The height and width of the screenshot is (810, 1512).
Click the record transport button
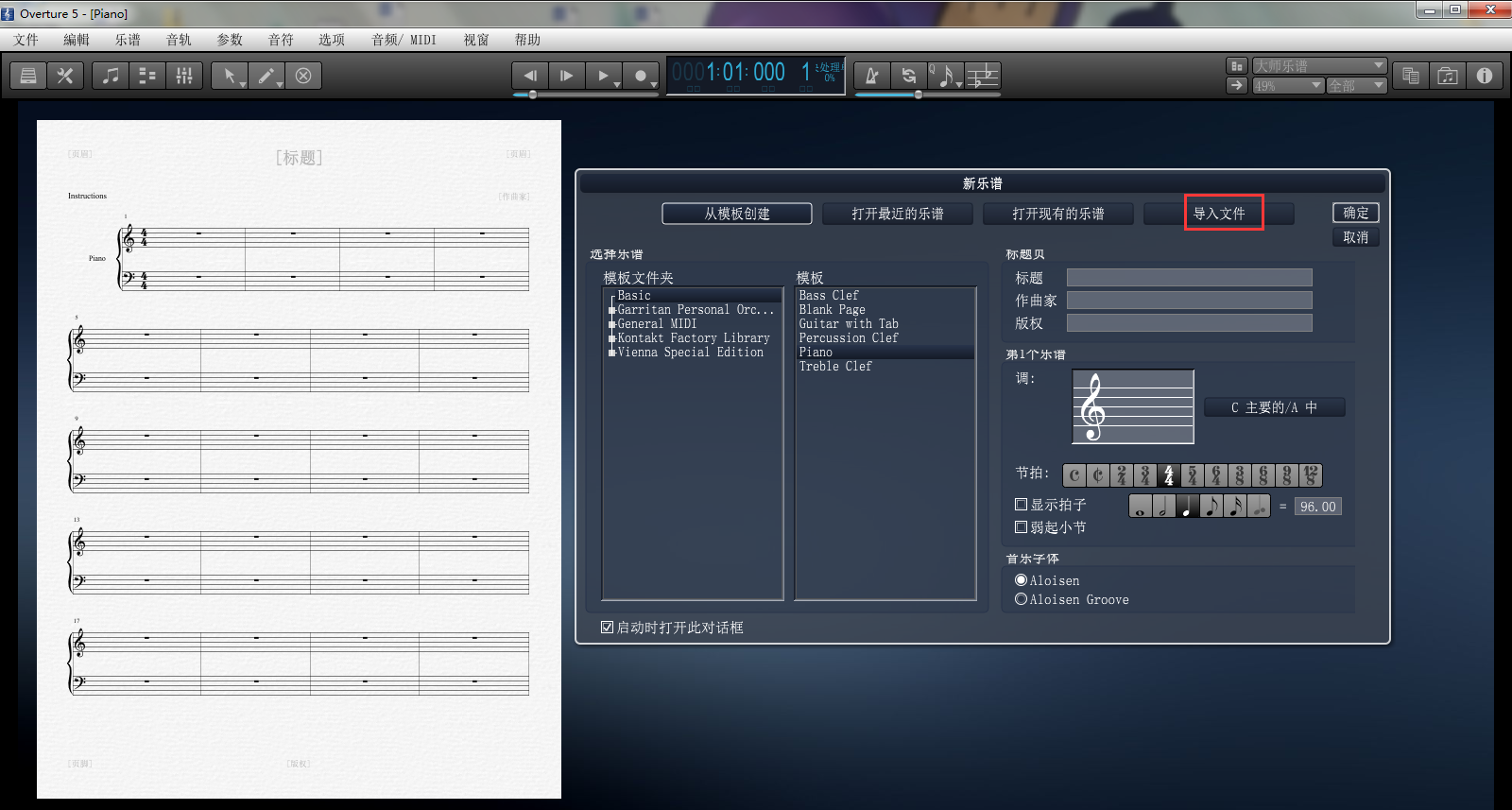click(641, 76)
